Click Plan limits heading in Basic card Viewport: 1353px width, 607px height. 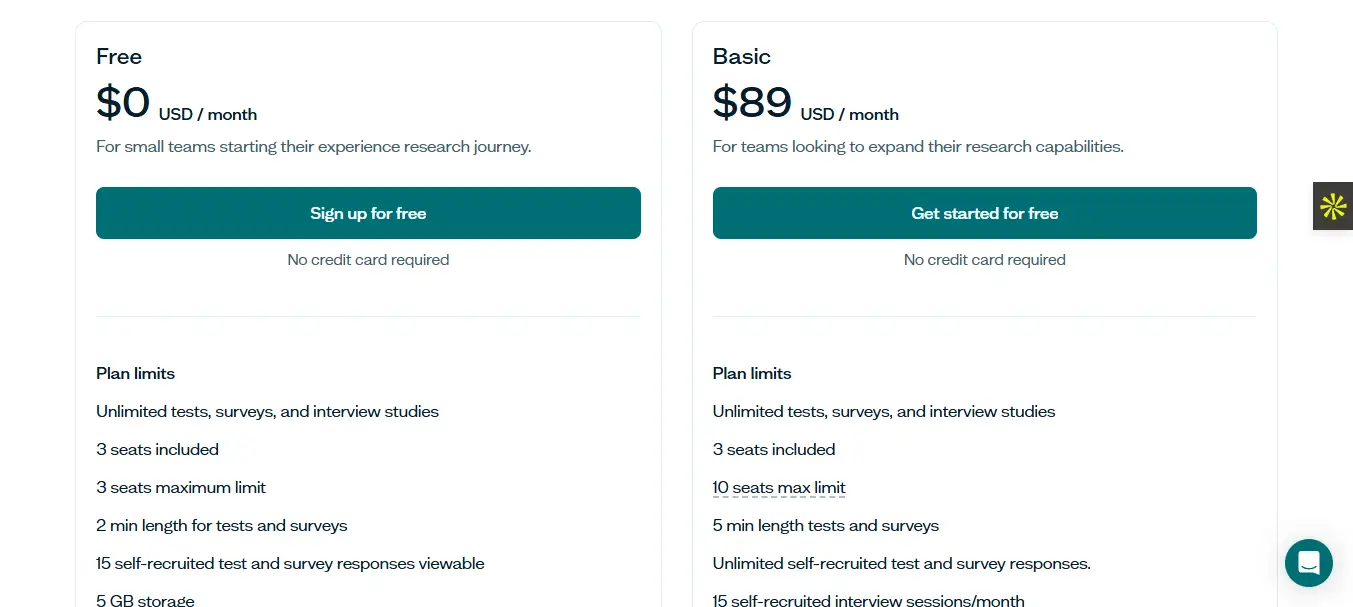752,374
